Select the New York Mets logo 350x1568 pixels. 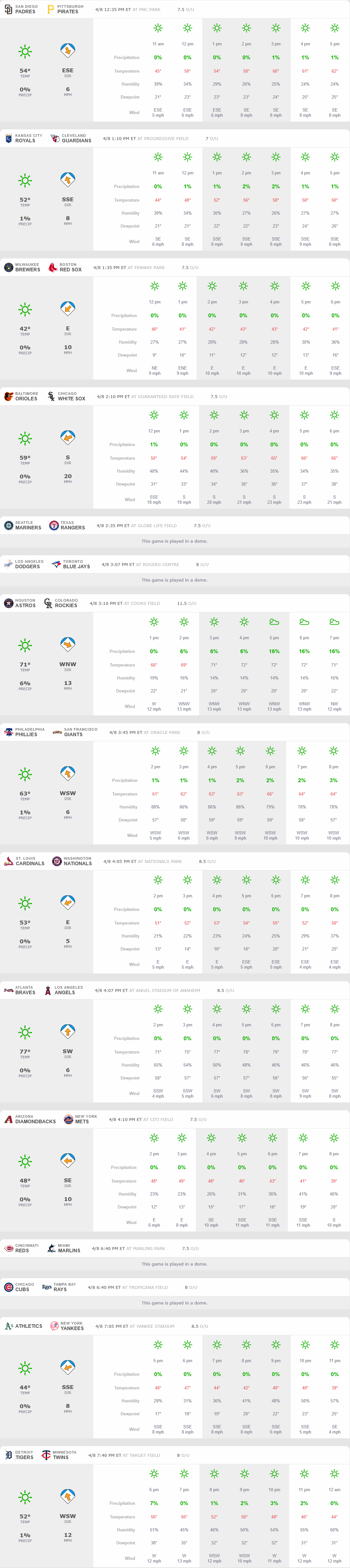tap(69, 1119)
